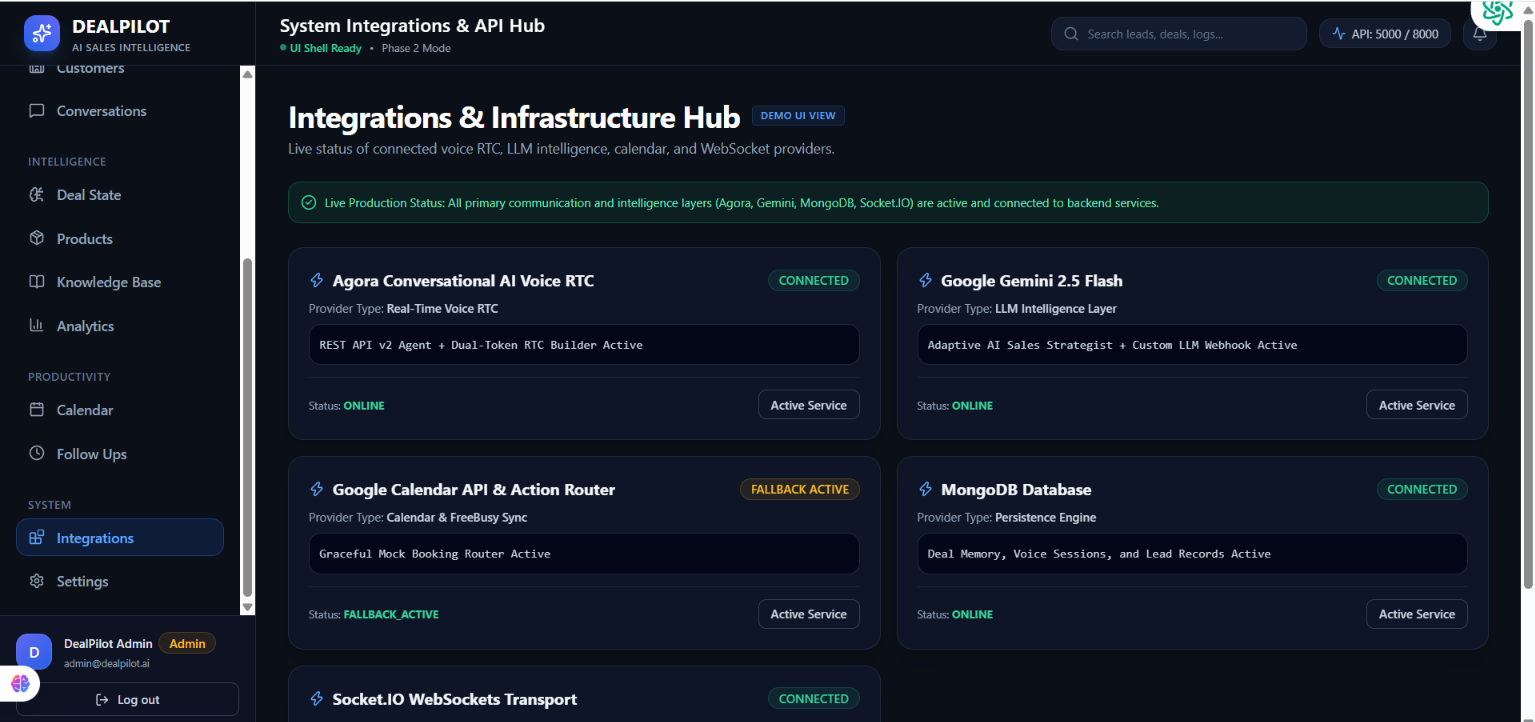This screenshot has width=1535, height=722.
Task: Click the Follow Ups clock icon
Action: pos(37,453)
